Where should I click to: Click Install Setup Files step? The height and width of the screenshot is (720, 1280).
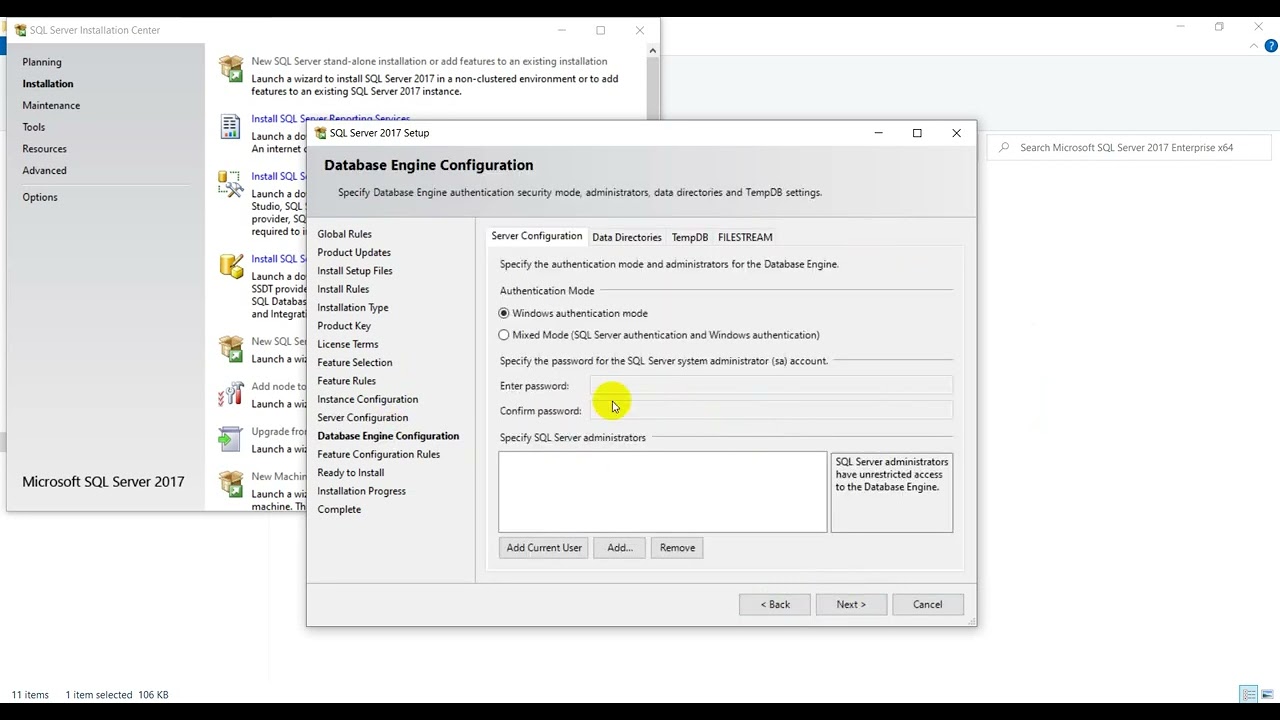point(355,271)
